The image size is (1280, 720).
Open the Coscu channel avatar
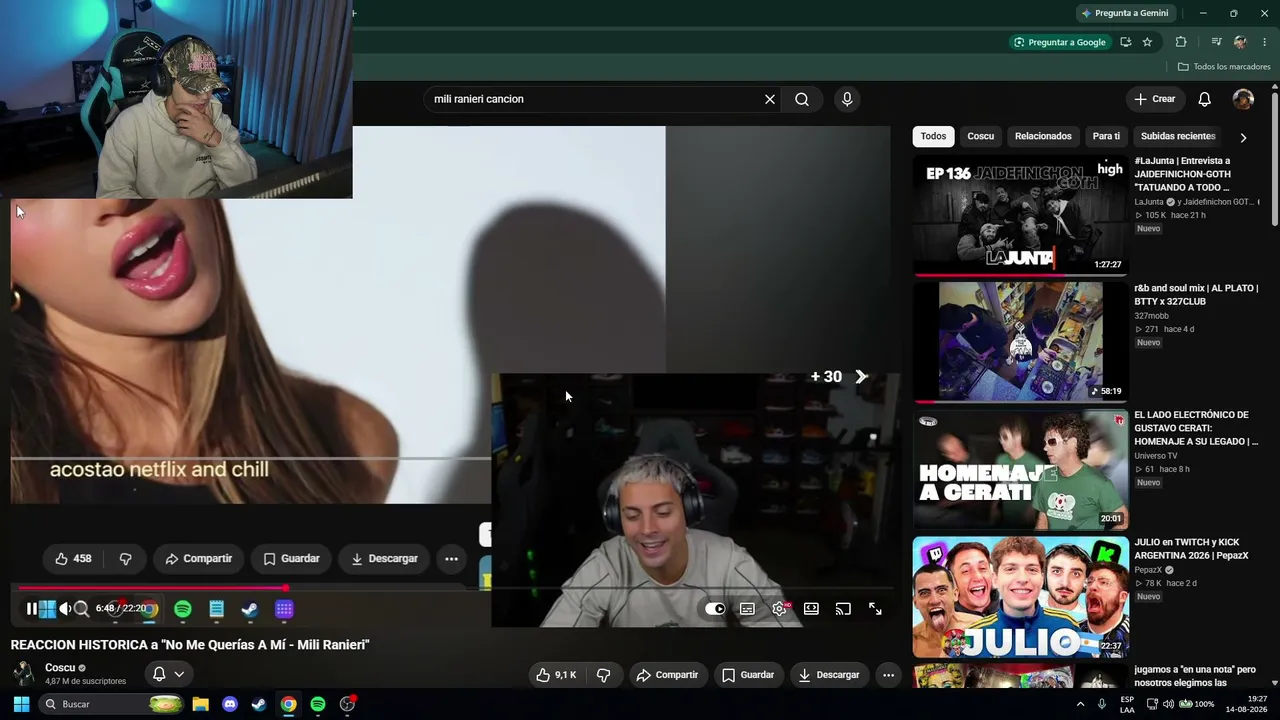click(23, 673)
